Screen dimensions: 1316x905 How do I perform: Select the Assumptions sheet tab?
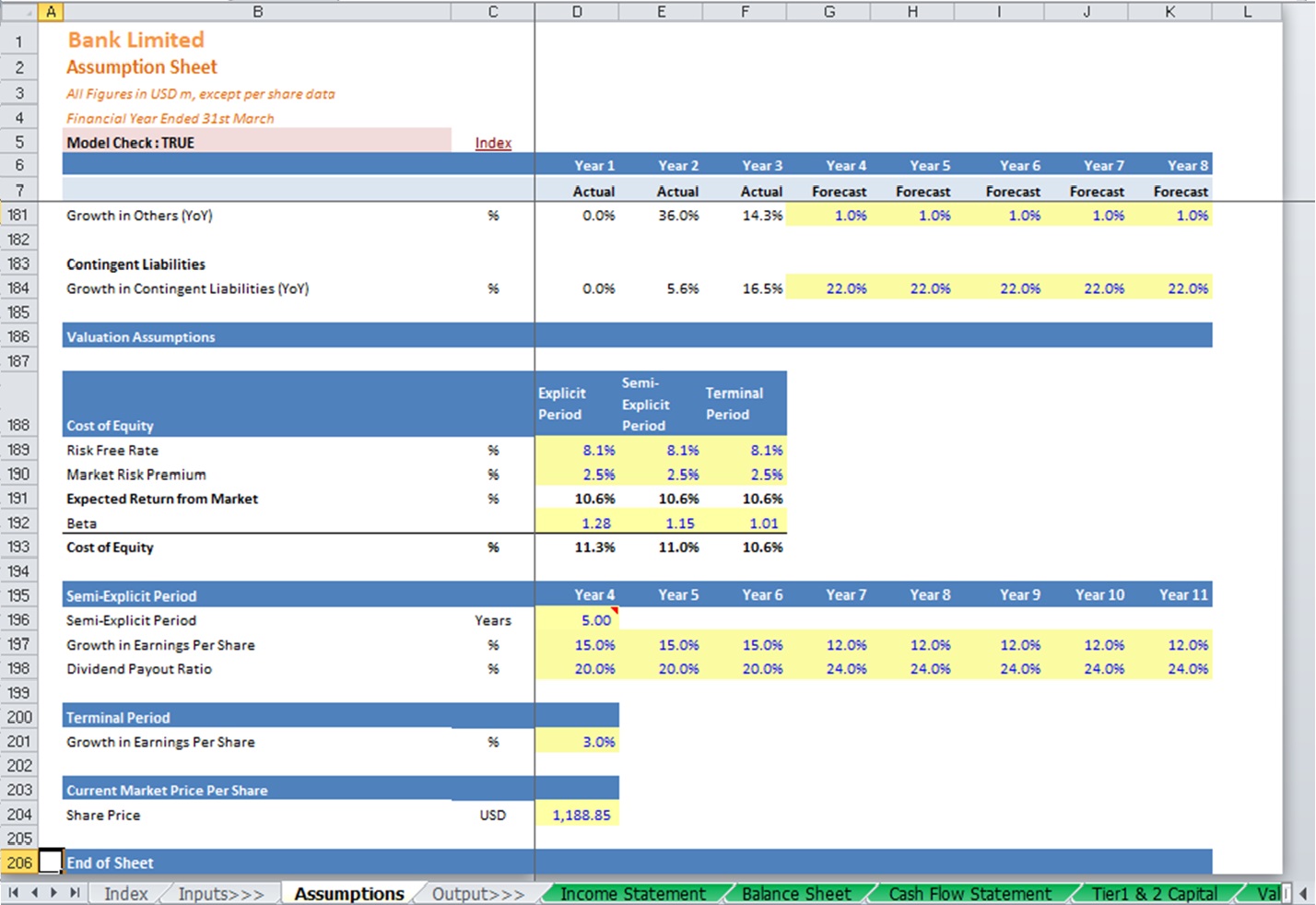pos(349,894)
